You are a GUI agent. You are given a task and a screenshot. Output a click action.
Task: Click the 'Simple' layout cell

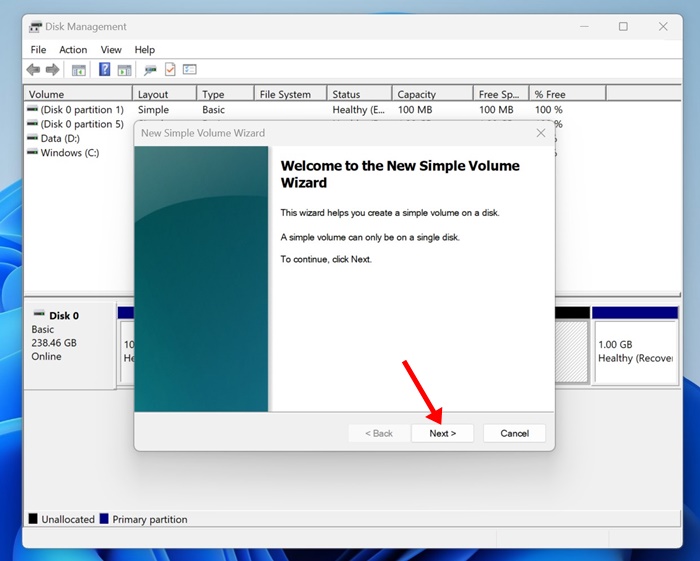[x=153, y=110]
